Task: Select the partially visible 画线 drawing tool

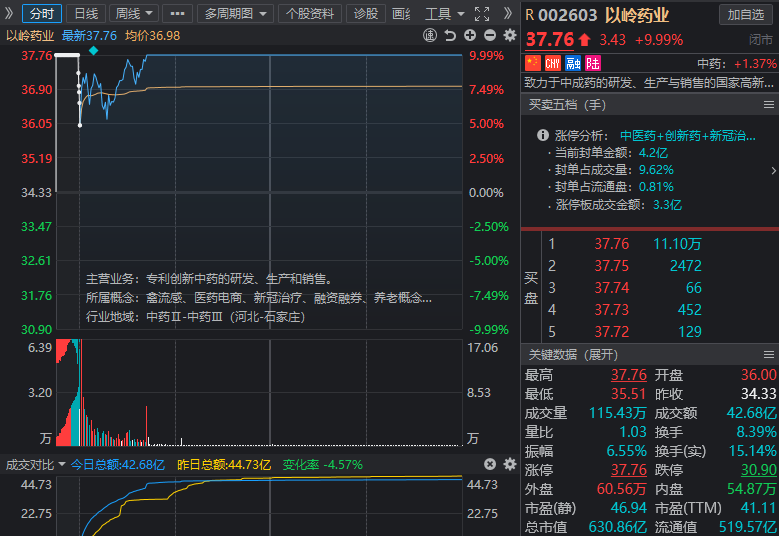Action: coord(400,14)
